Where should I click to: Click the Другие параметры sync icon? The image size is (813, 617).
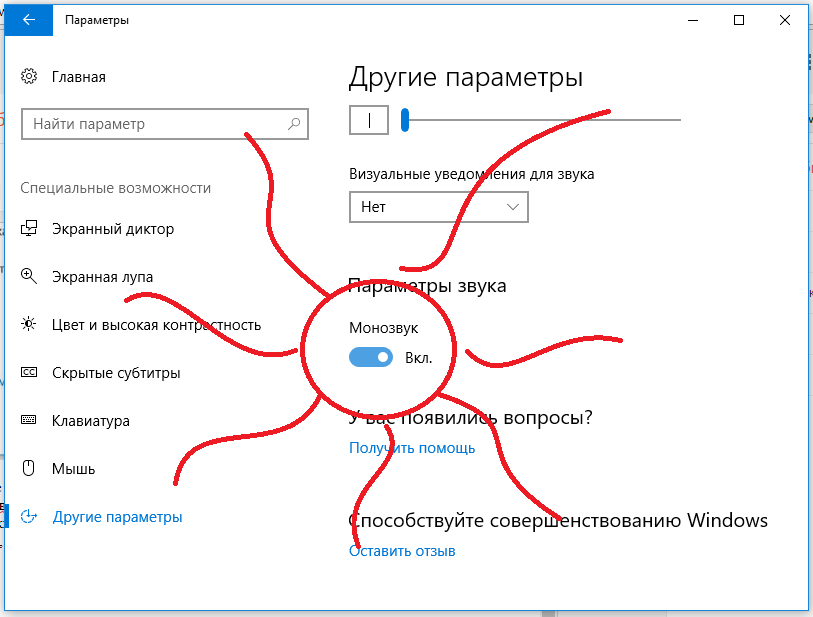coord(29,516)
